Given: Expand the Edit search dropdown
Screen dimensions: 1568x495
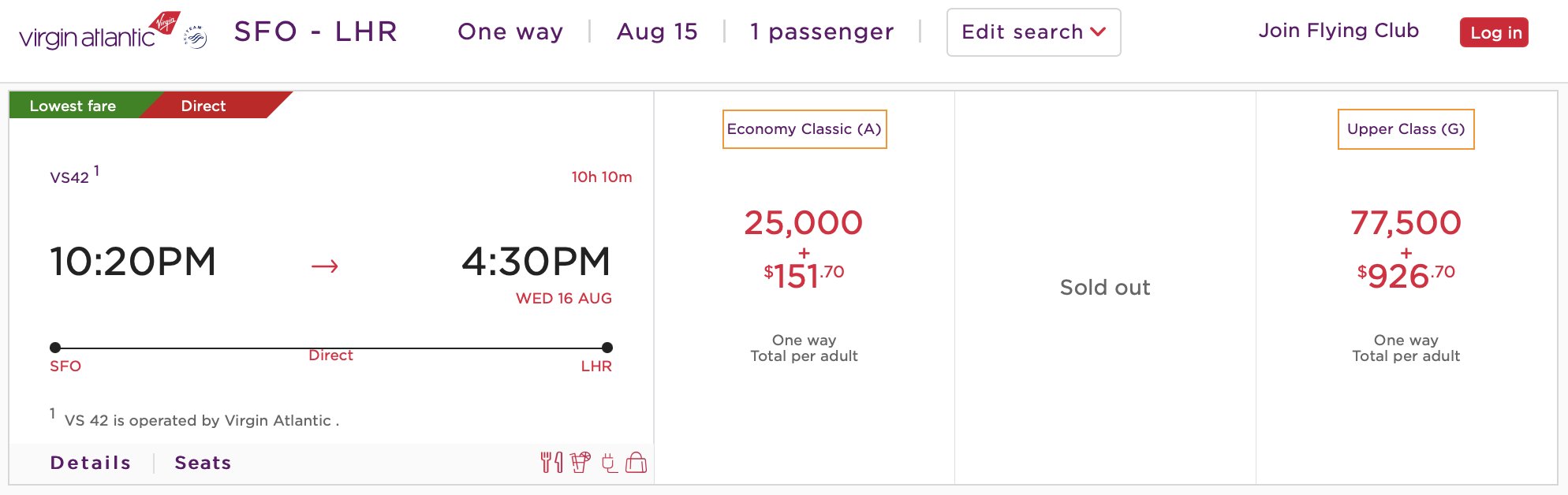Looking at the screenshot, I should pos(1032,32).
